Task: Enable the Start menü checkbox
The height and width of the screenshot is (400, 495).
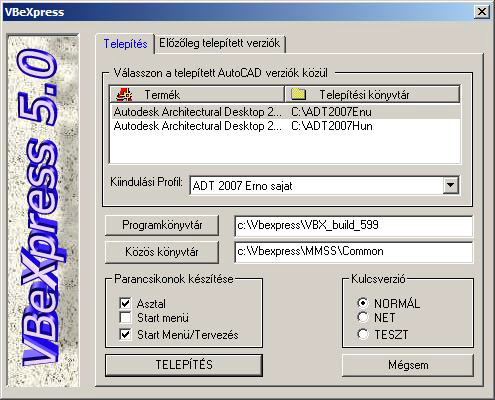Action: 125,318
